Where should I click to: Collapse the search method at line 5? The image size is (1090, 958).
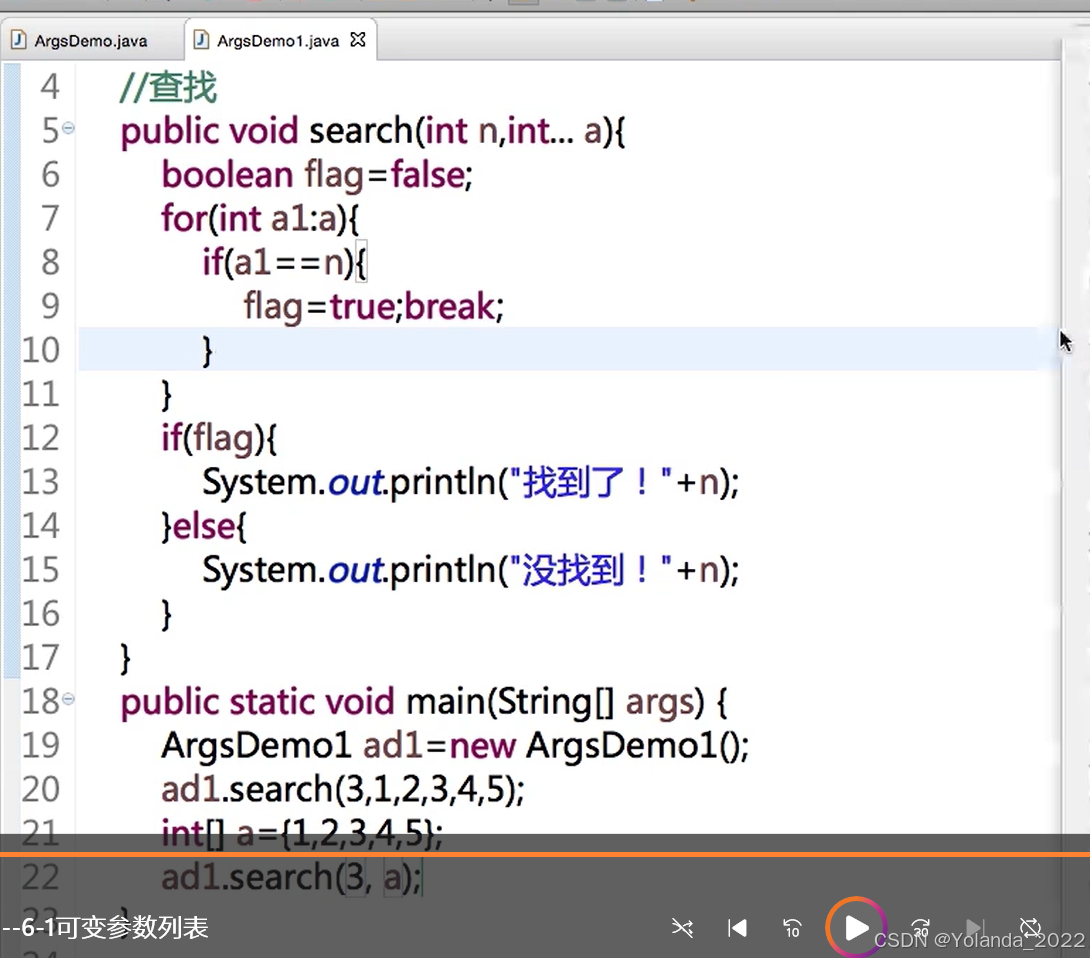click(x=68, y=128)
